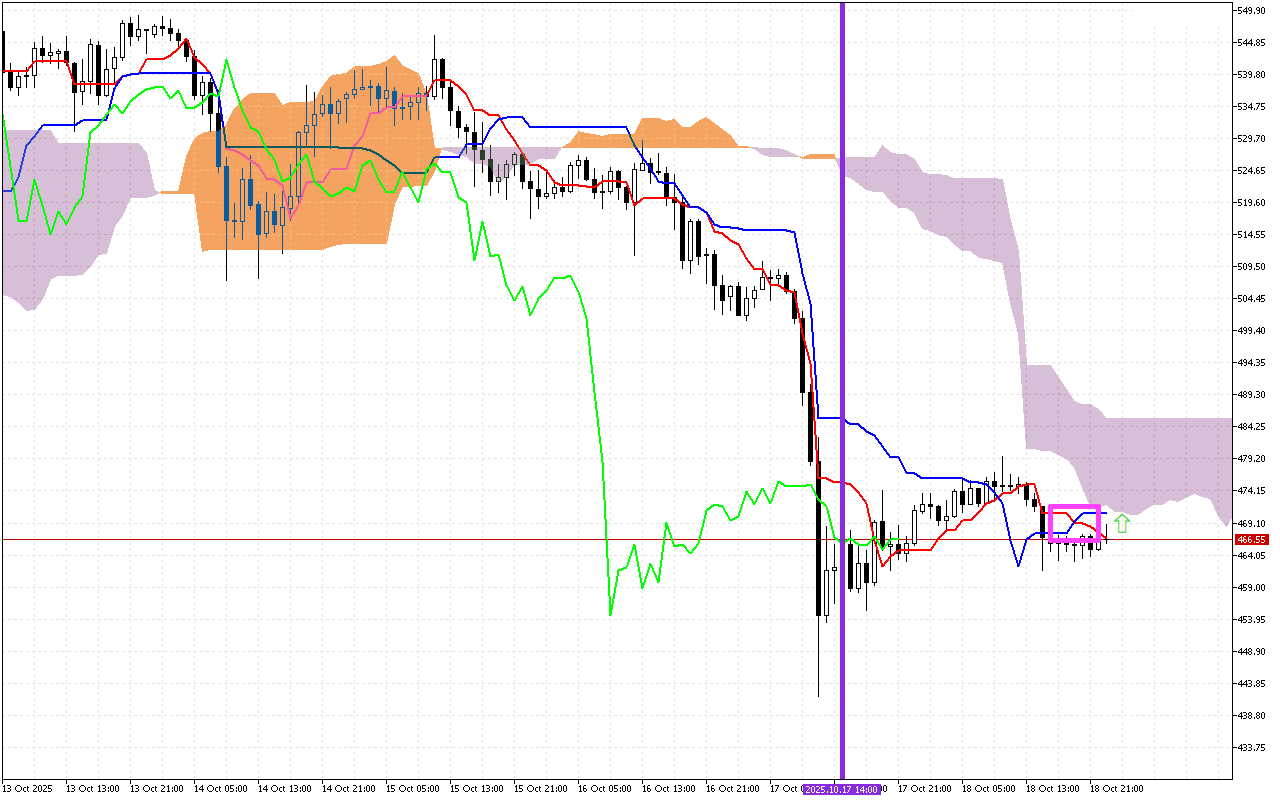
Task: Click the 14 Oct 13:00 time label
Action: coord(283,789)
